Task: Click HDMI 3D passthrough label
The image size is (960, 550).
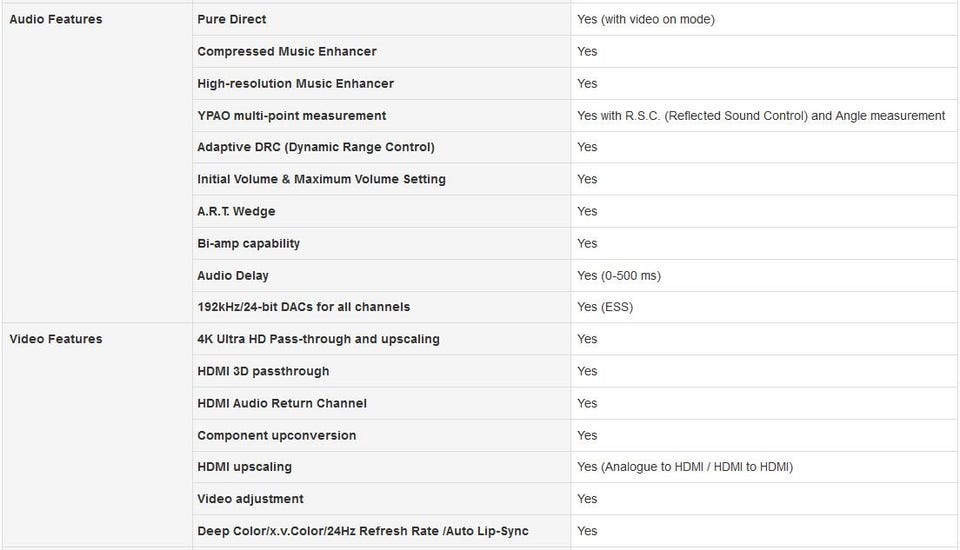Action: point(263,371)
